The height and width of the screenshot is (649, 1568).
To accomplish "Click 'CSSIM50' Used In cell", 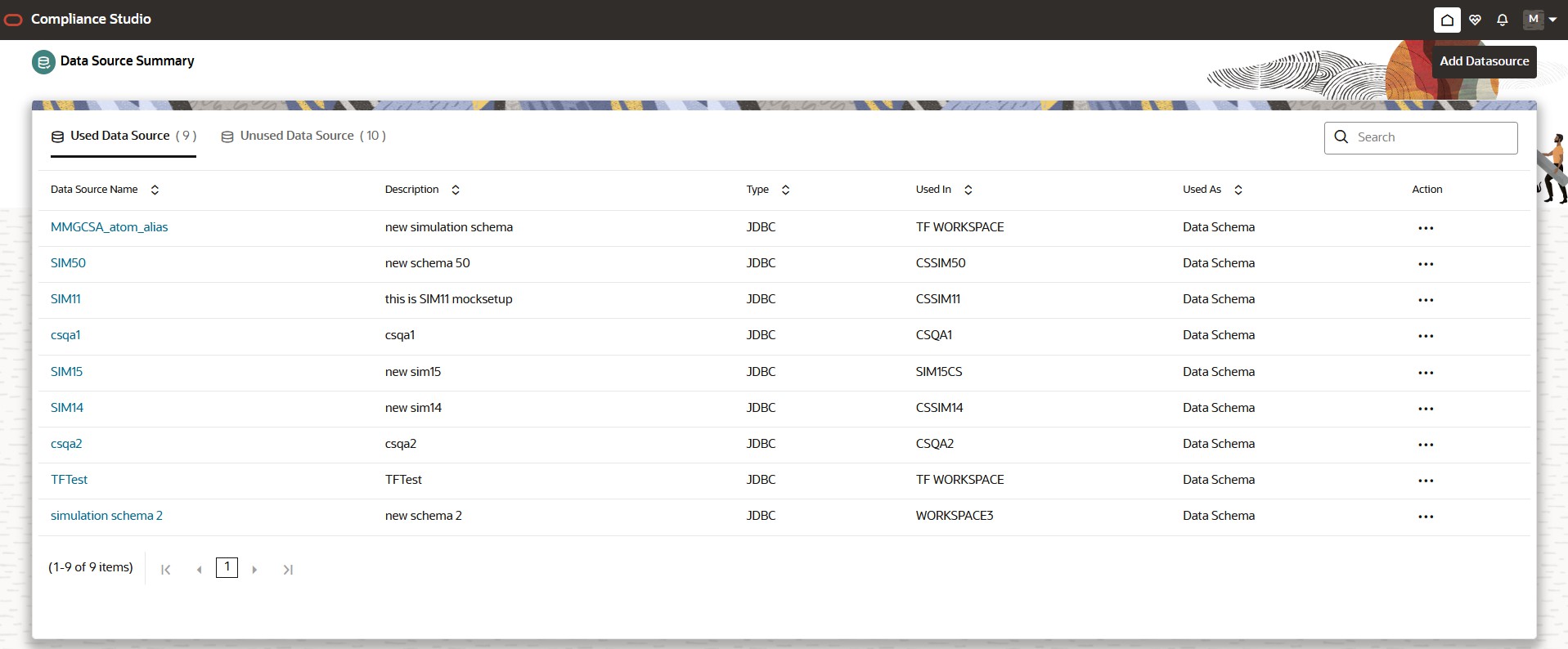I will (x=941, y=263).
